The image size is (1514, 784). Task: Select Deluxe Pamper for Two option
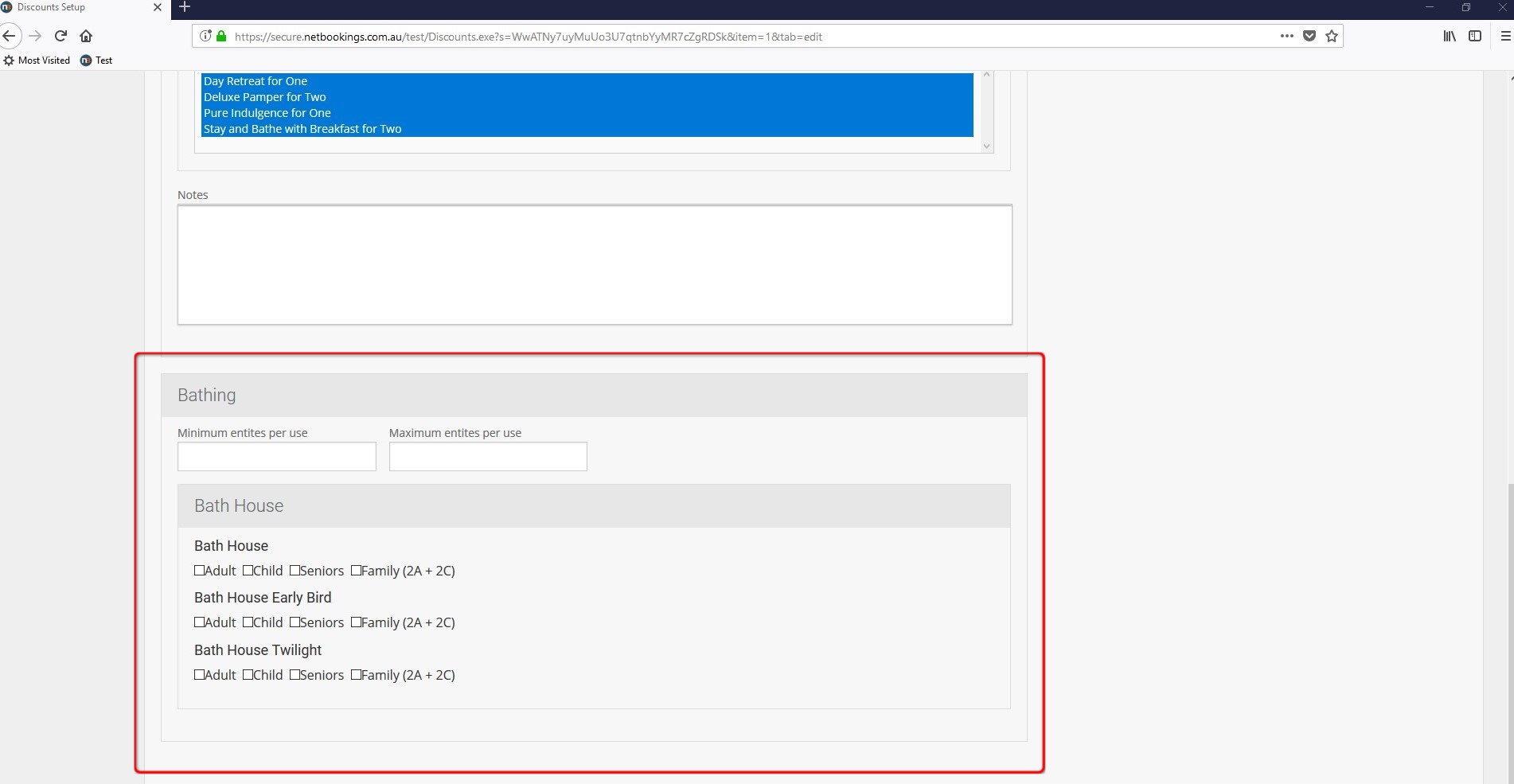coord(587,97)
